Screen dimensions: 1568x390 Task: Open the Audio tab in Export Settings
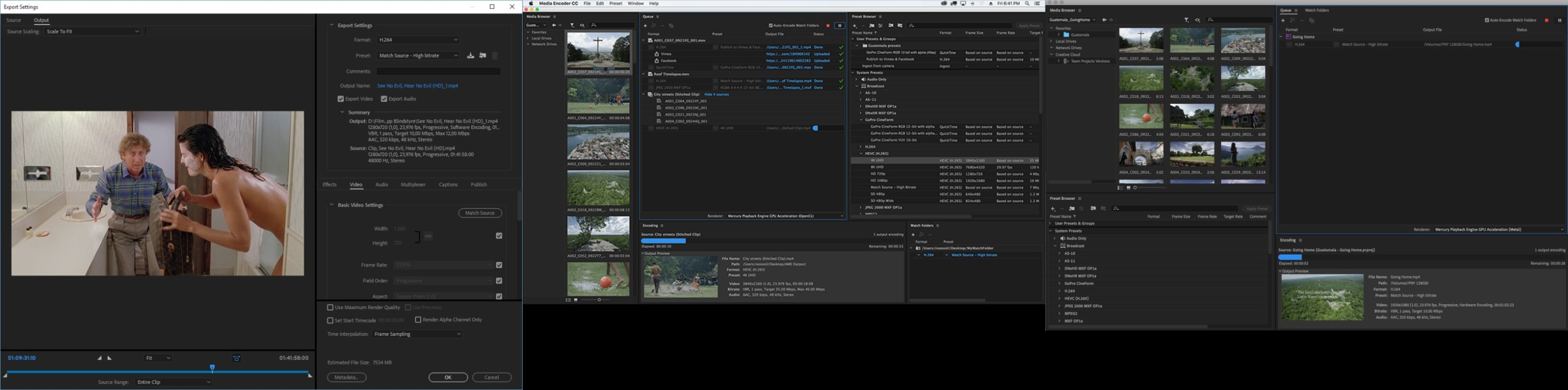click(382, 185)
